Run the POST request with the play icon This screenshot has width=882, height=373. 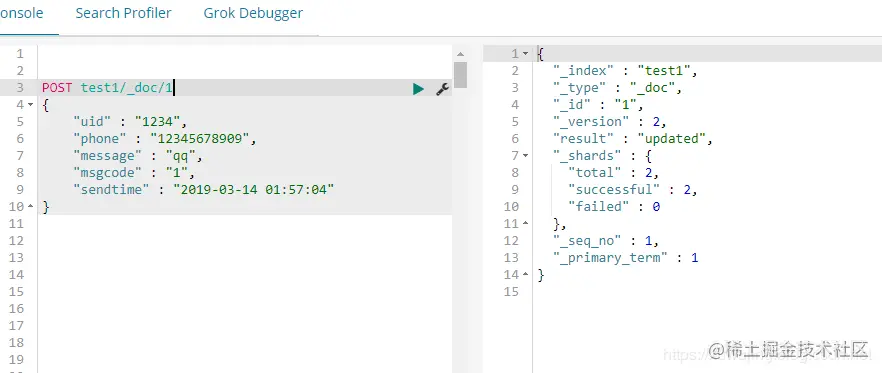pos(418,88)
